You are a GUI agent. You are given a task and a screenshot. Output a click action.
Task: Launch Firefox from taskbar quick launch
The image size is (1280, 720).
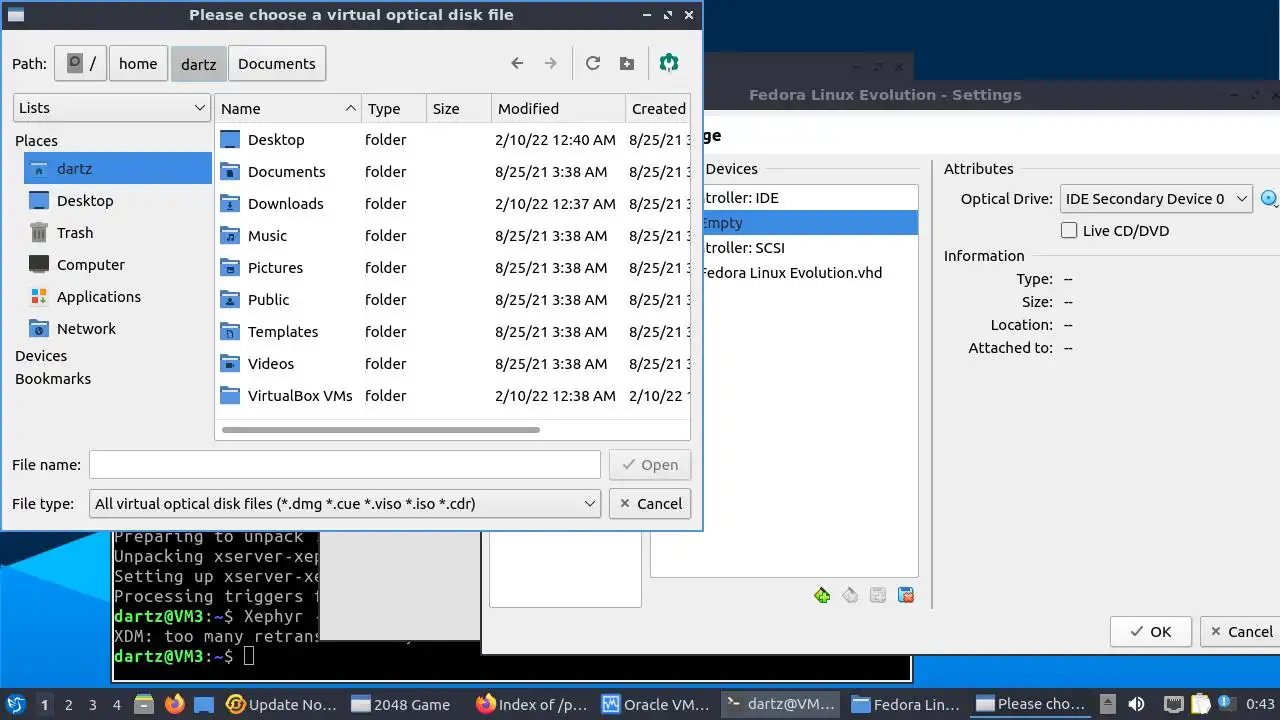point(174,704)
